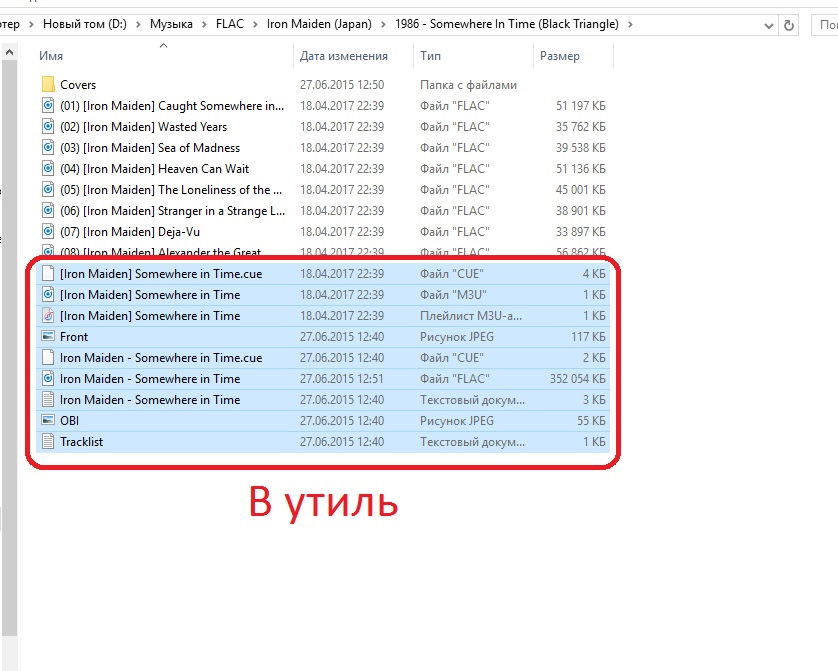The width and height of the screenshot is (838, 671).
Task: Click the date 27.06.2015 12:50
Action: point(342,85)
